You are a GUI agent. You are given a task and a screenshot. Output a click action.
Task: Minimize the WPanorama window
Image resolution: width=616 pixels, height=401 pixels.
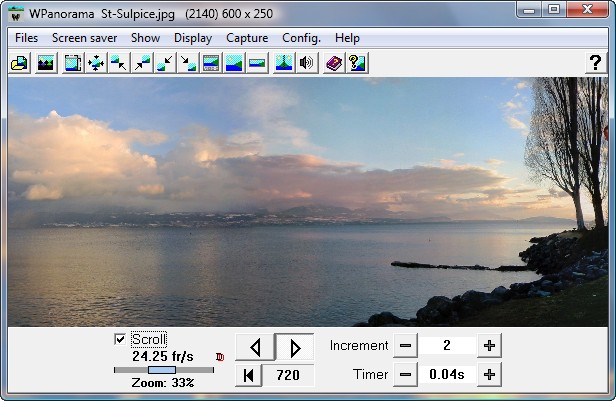pyautogui.click(x=529, y=10)
